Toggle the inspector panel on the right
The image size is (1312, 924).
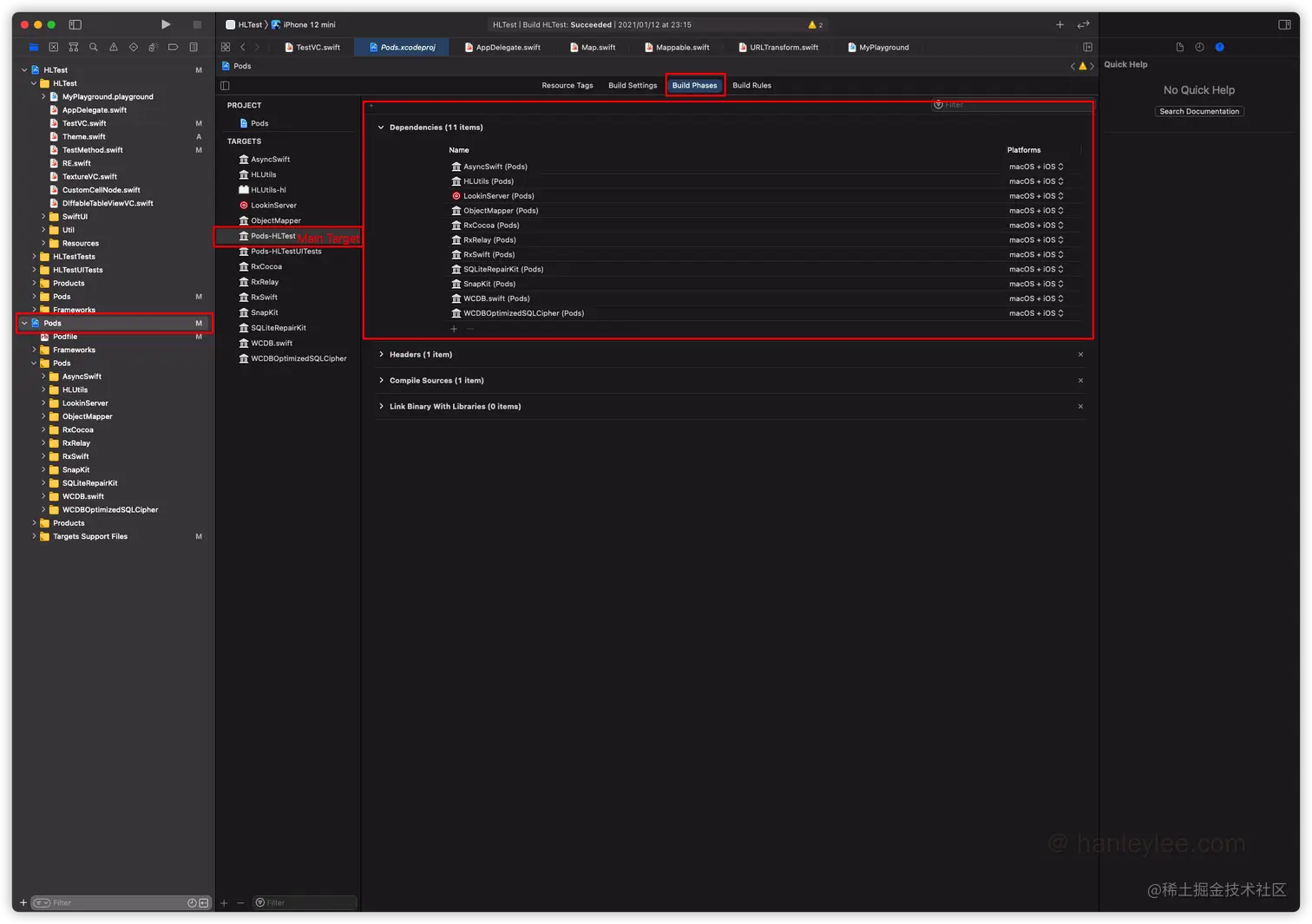(1285, 24)
